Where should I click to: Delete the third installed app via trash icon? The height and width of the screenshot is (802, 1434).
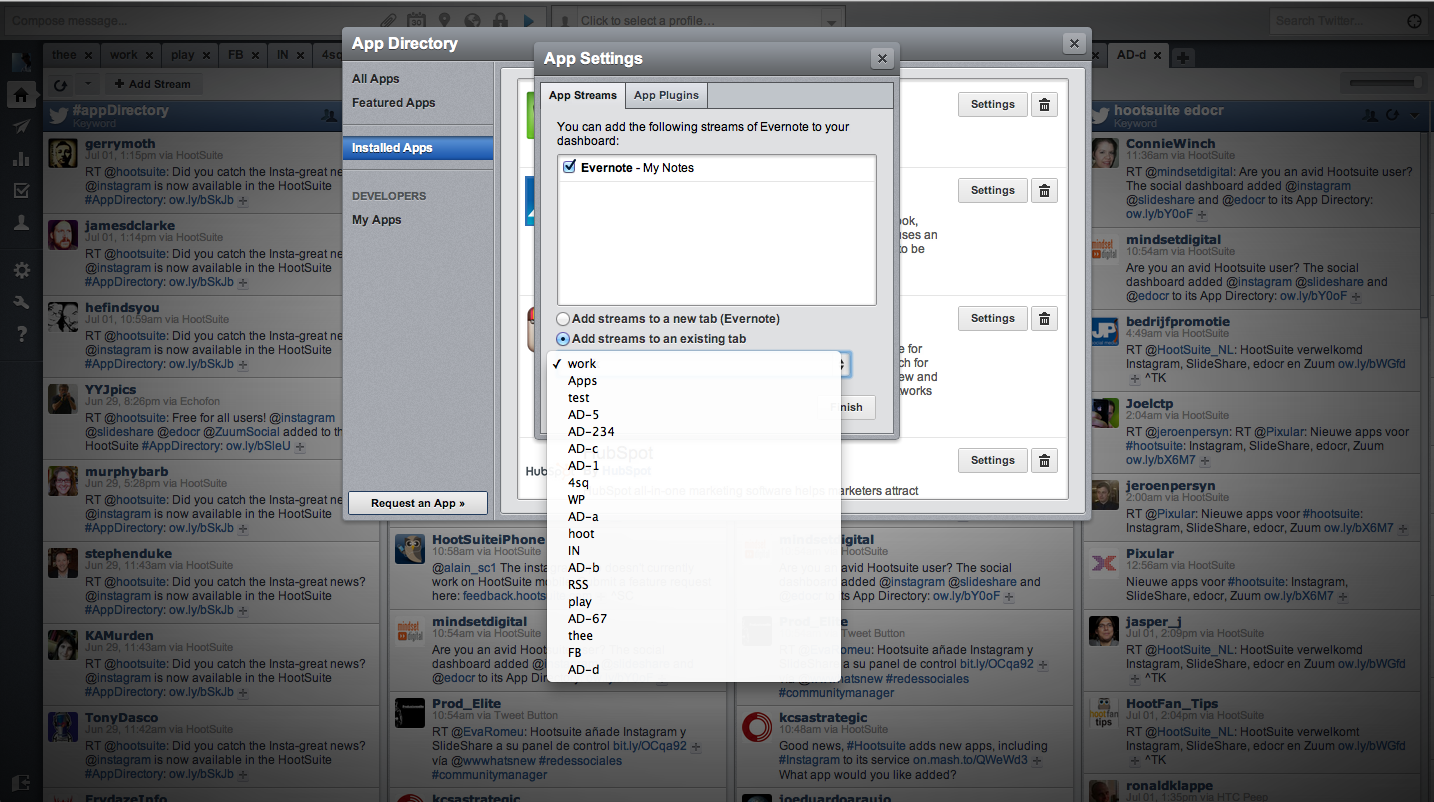point(1044,318)
